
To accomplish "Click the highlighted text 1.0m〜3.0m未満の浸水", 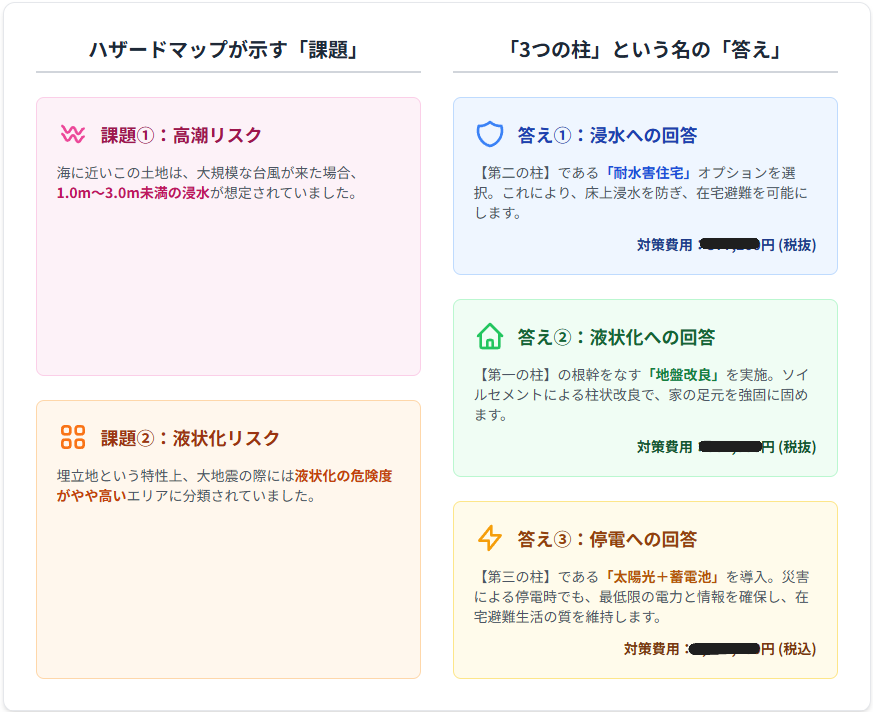I will point(133,192).
